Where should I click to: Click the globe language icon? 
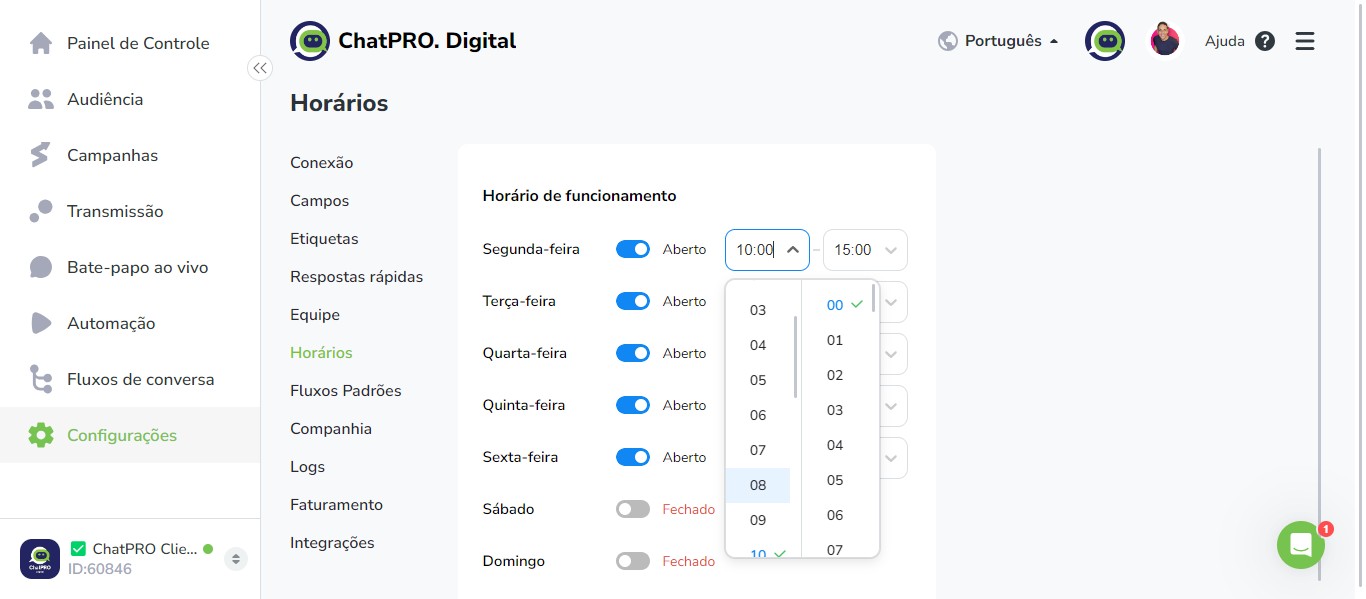[948, 41]
